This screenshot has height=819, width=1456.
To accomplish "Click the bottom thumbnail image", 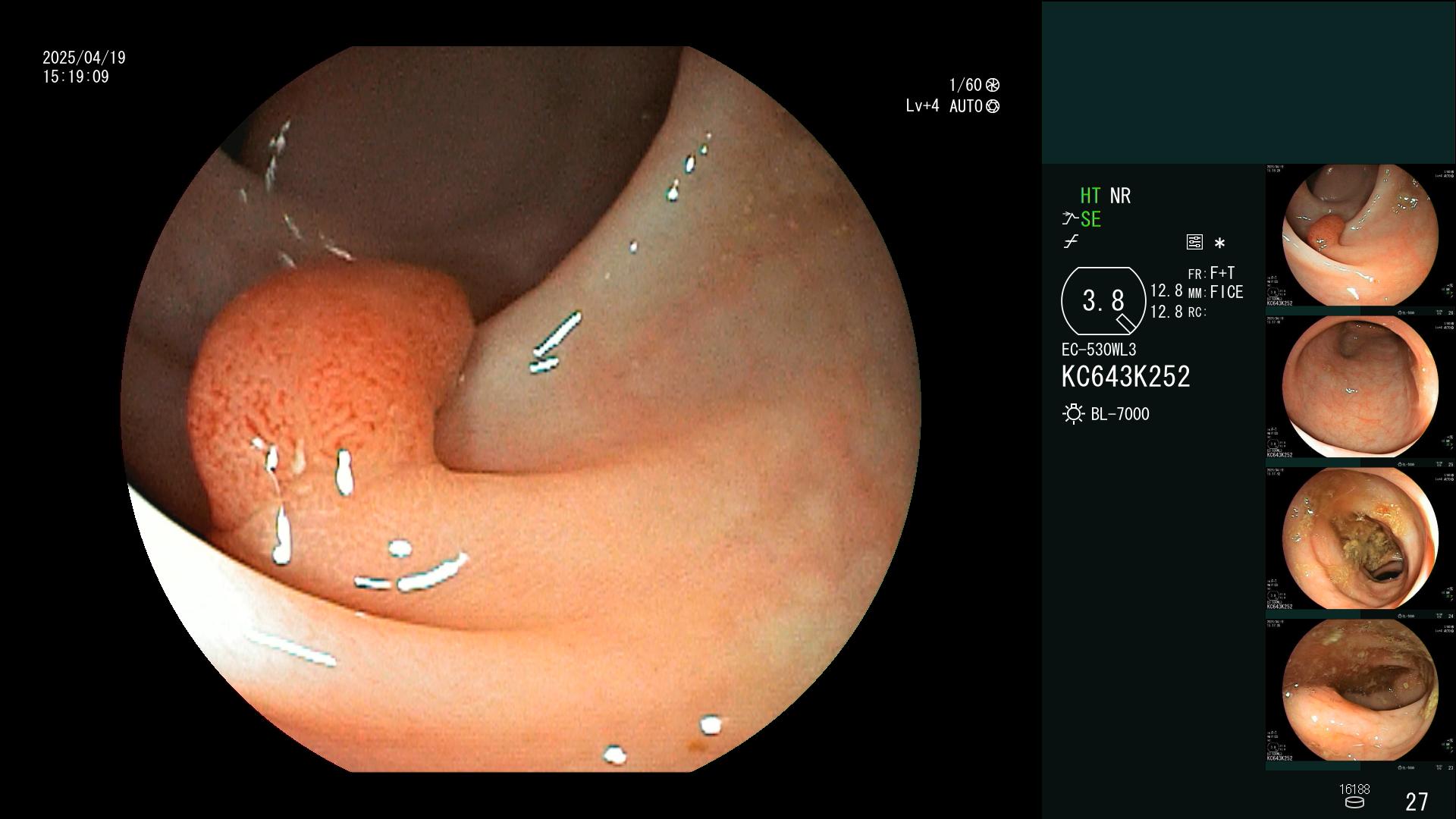I will [1360, 691].
